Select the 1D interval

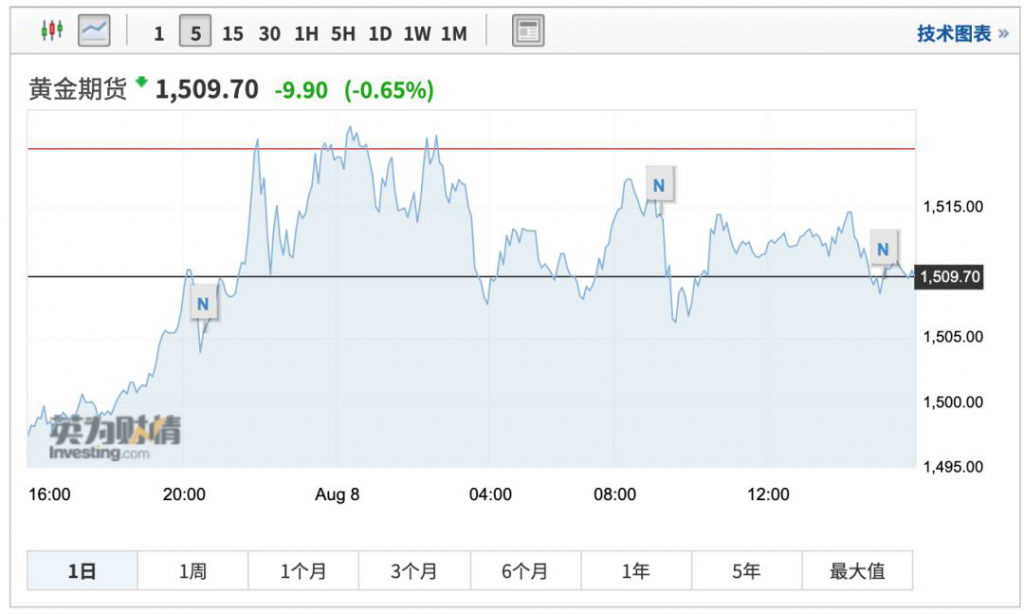[380, 33]
